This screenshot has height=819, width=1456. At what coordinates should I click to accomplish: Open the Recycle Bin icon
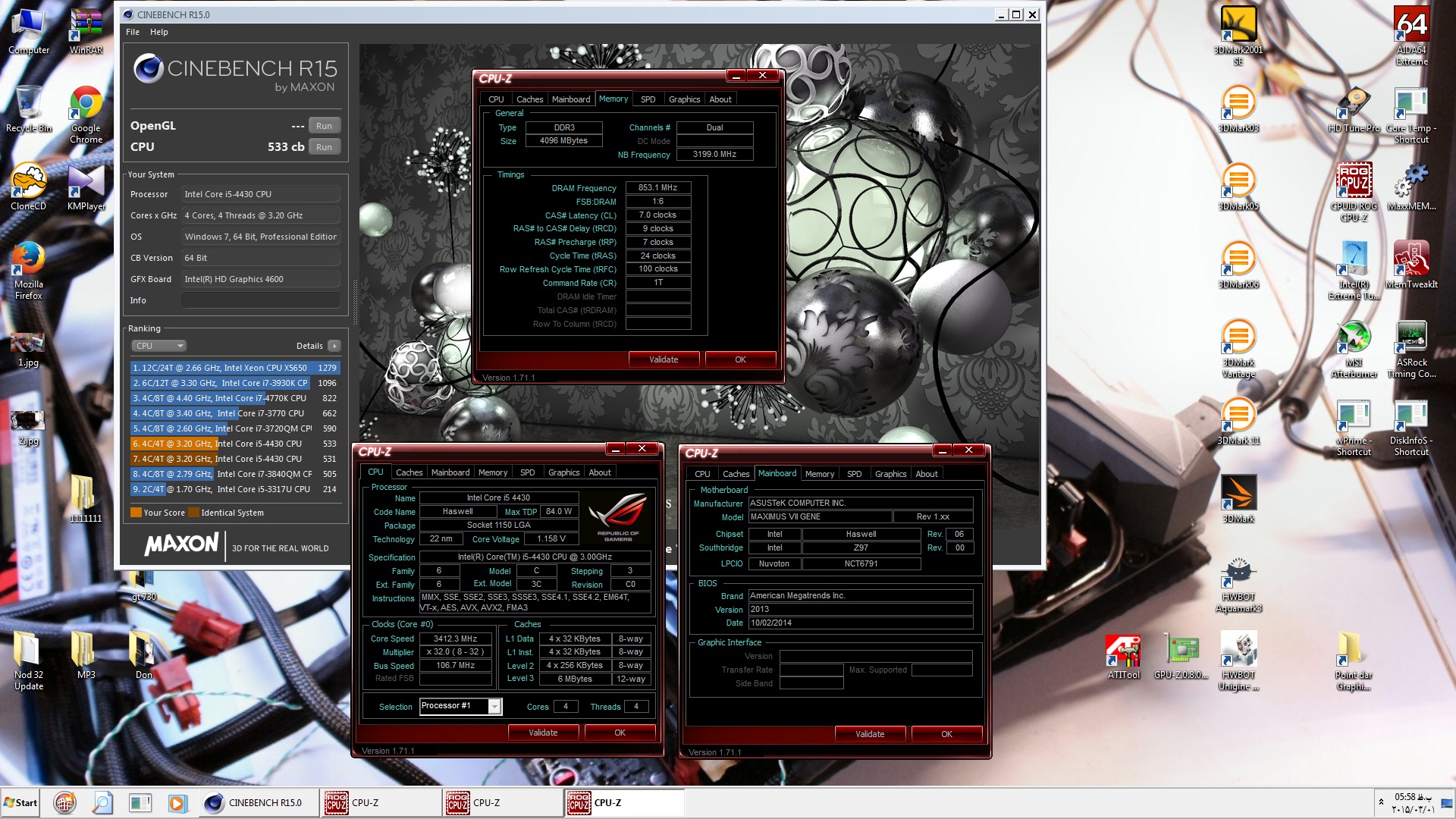click(x=29, y=108)
